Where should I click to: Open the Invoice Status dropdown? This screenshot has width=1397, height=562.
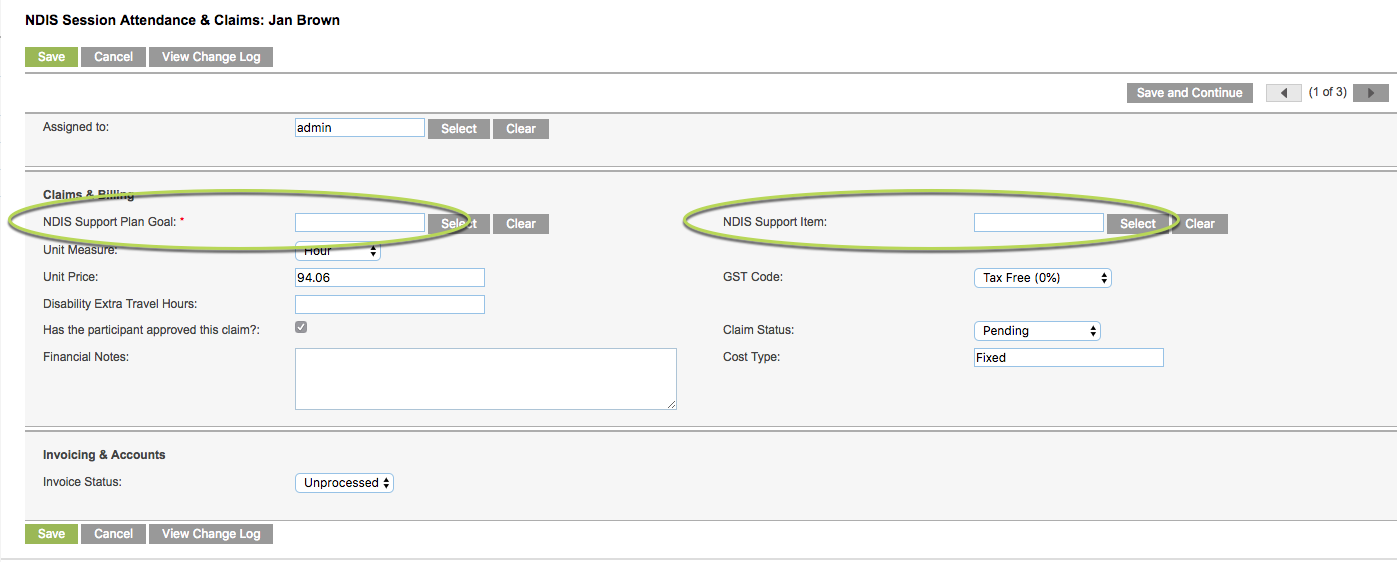(x=345, y=483)
